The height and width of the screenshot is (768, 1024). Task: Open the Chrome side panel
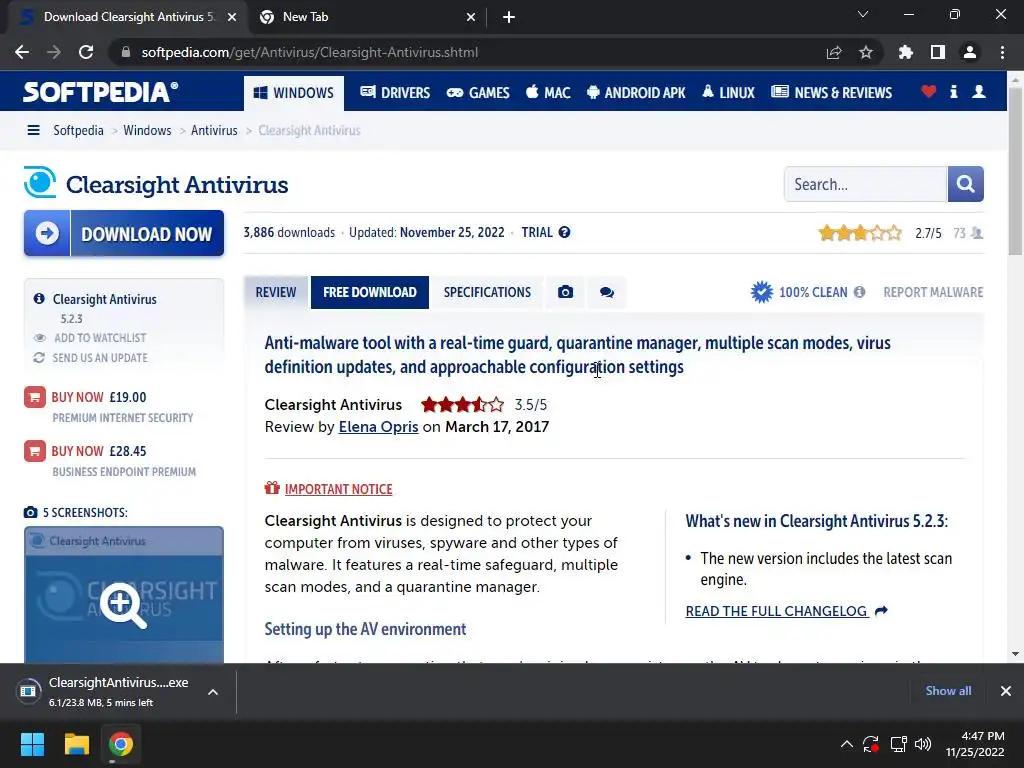coord(938,52)
